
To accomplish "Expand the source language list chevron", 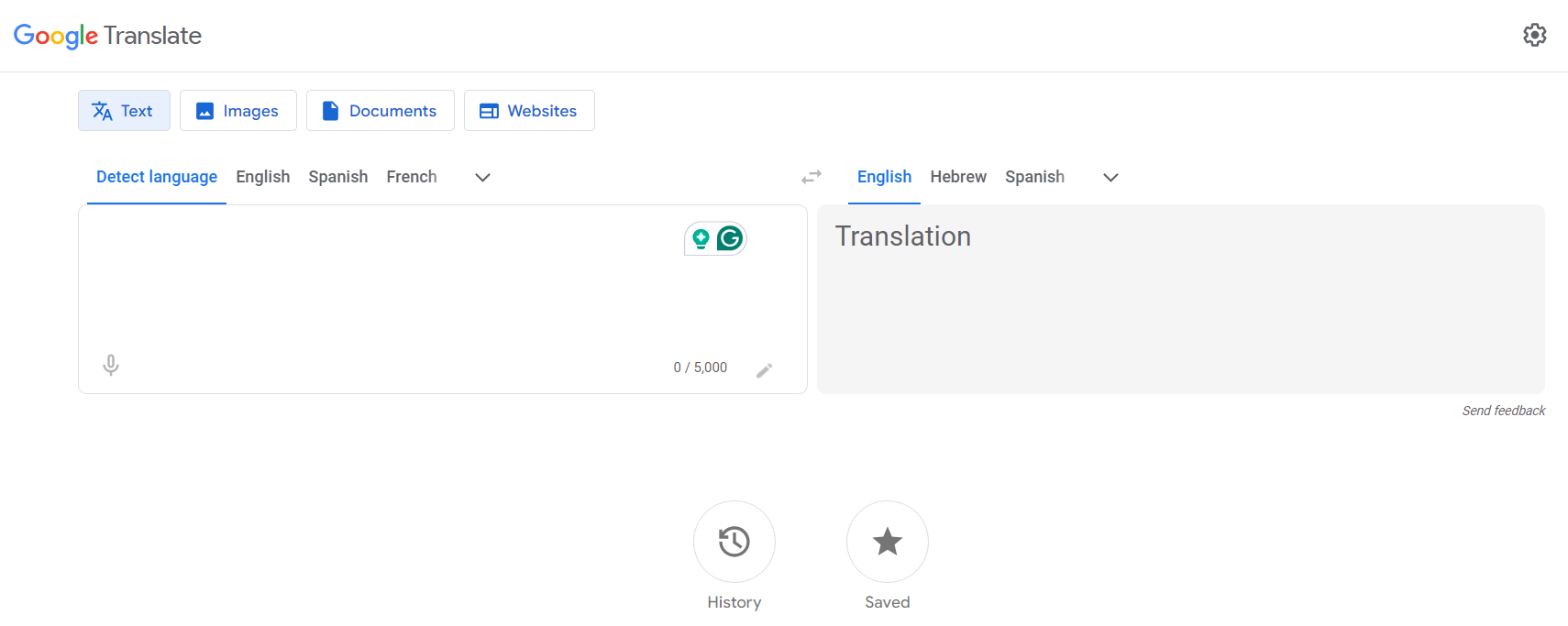I will (x=482, y=177).
